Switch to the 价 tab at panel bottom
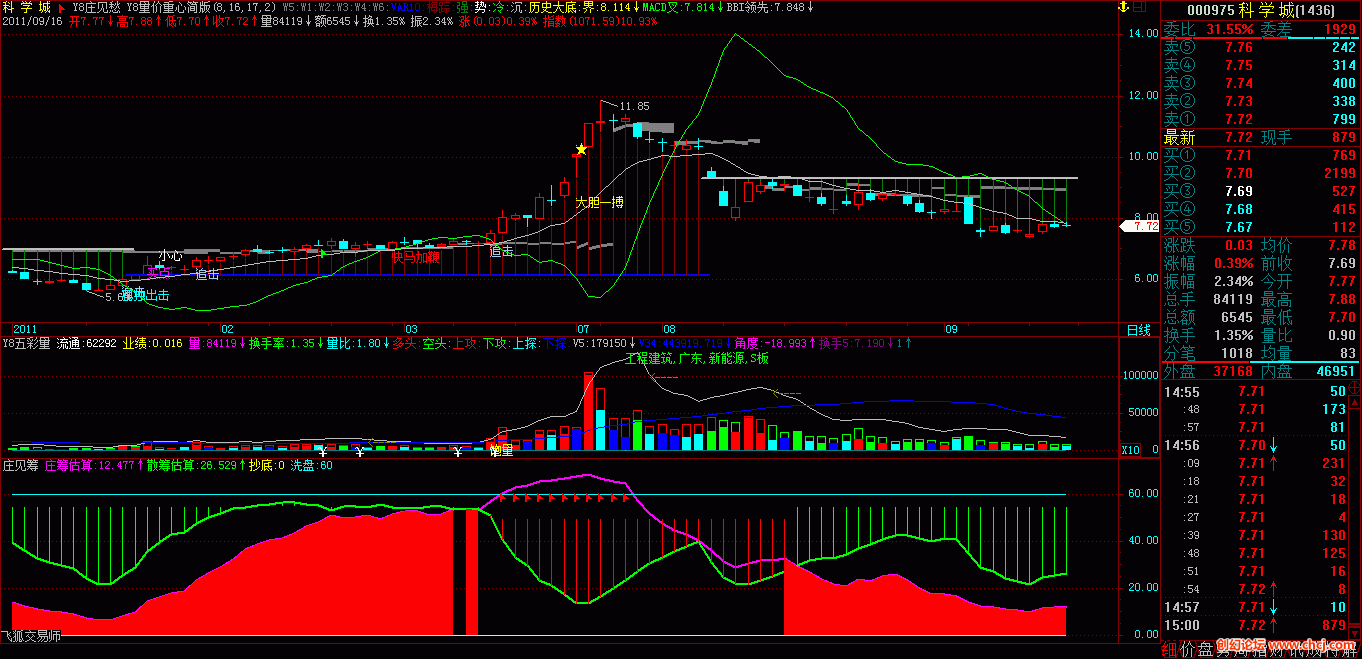The height and width of the screenshot is (659, 1362). point(1189,648)
